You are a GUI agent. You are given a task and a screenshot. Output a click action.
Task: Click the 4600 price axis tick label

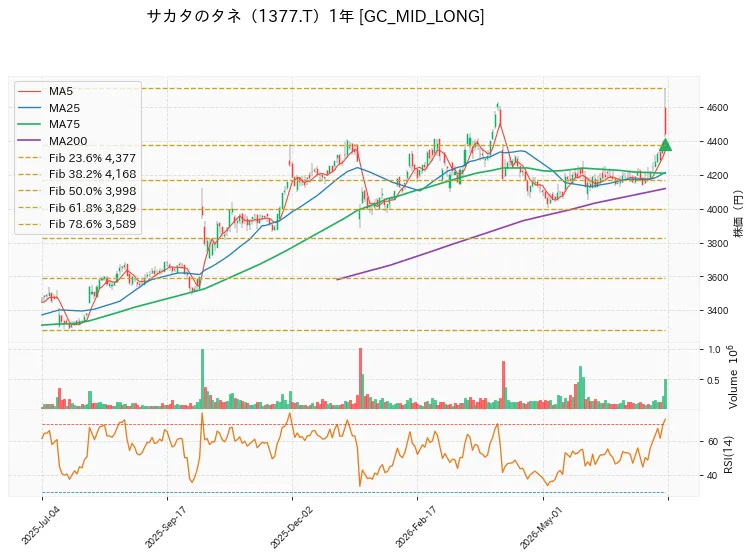[717, 107]
